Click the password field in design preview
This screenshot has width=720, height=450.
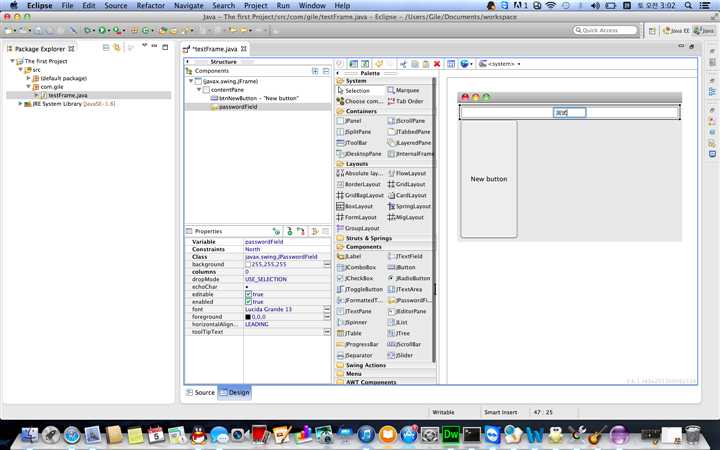click(x=569, y=112)
